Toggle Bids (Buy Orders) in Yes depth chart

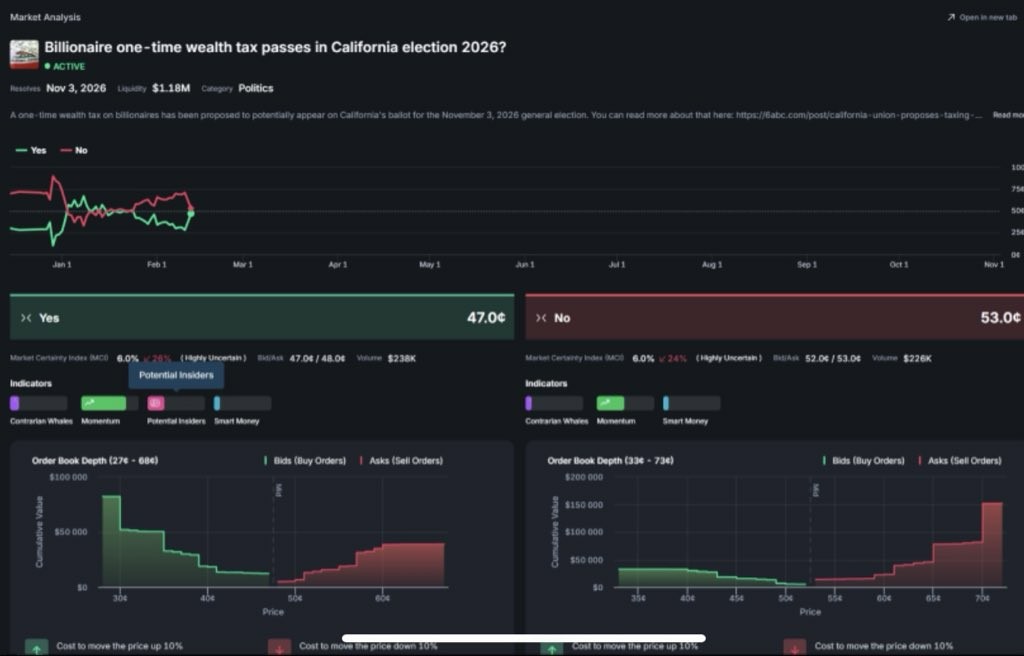pos(305,461)
